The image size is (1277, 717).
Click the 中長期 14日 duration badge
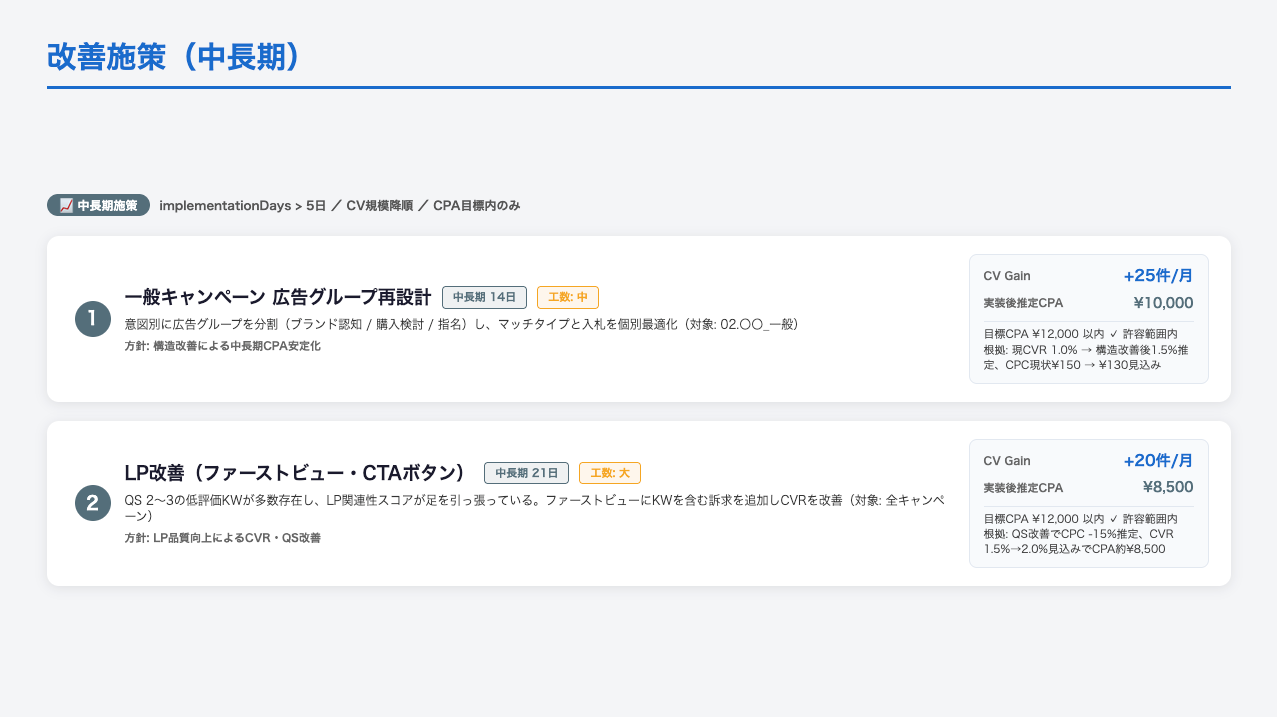coord(484,297)
